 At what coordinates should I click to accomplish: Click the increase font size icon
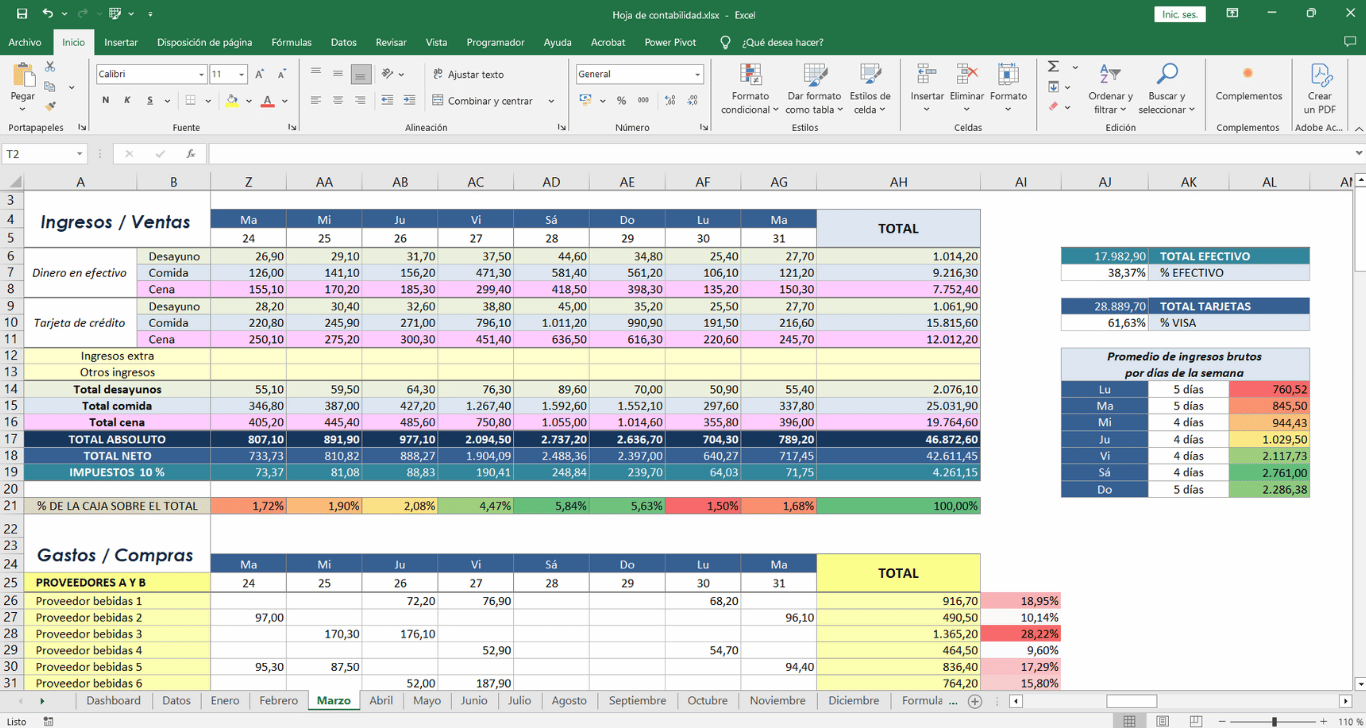pos(260,74)
